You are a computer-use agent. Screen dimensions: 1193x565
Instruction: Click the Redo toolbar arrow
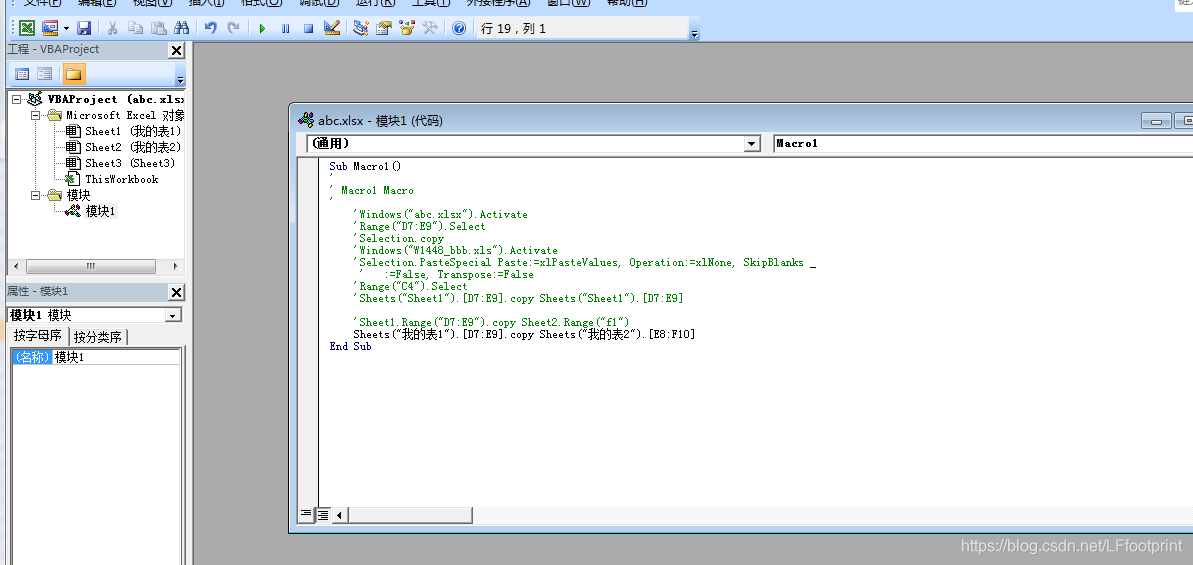[x=233, y=28]
